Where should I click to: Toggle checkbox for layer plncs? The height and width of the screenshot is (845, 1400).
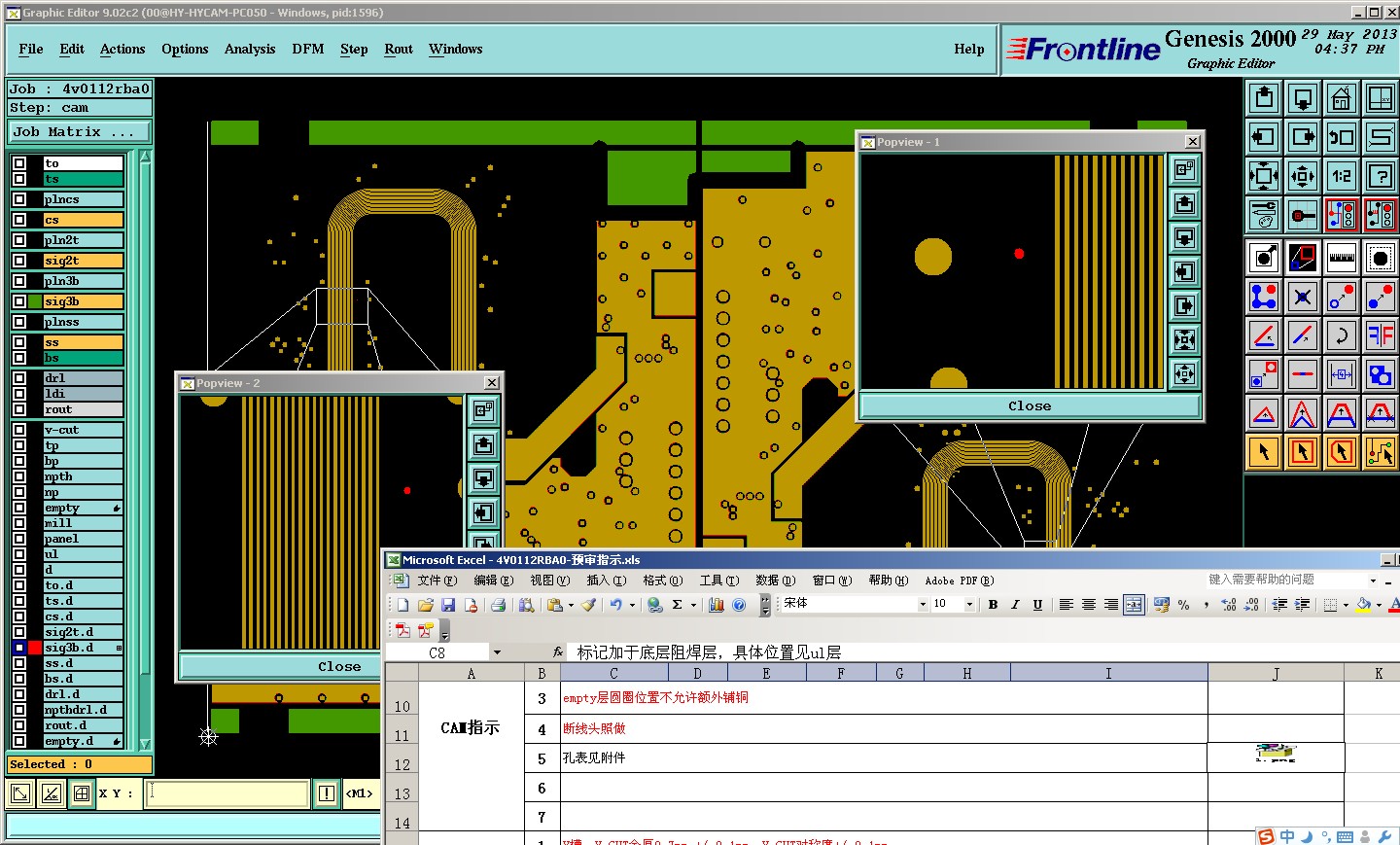point(19,199)
